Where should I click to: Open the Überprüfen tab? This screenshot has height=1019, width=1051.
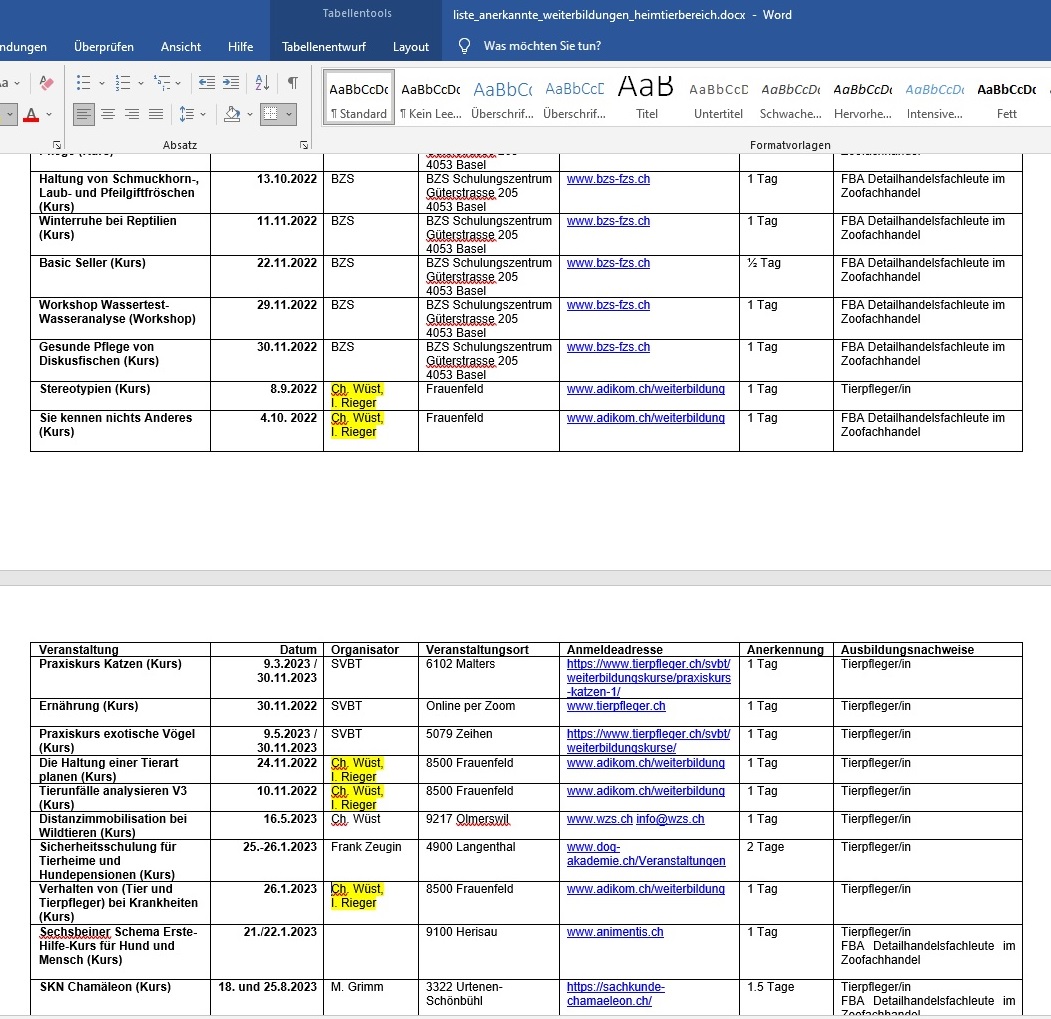(104, 46)
